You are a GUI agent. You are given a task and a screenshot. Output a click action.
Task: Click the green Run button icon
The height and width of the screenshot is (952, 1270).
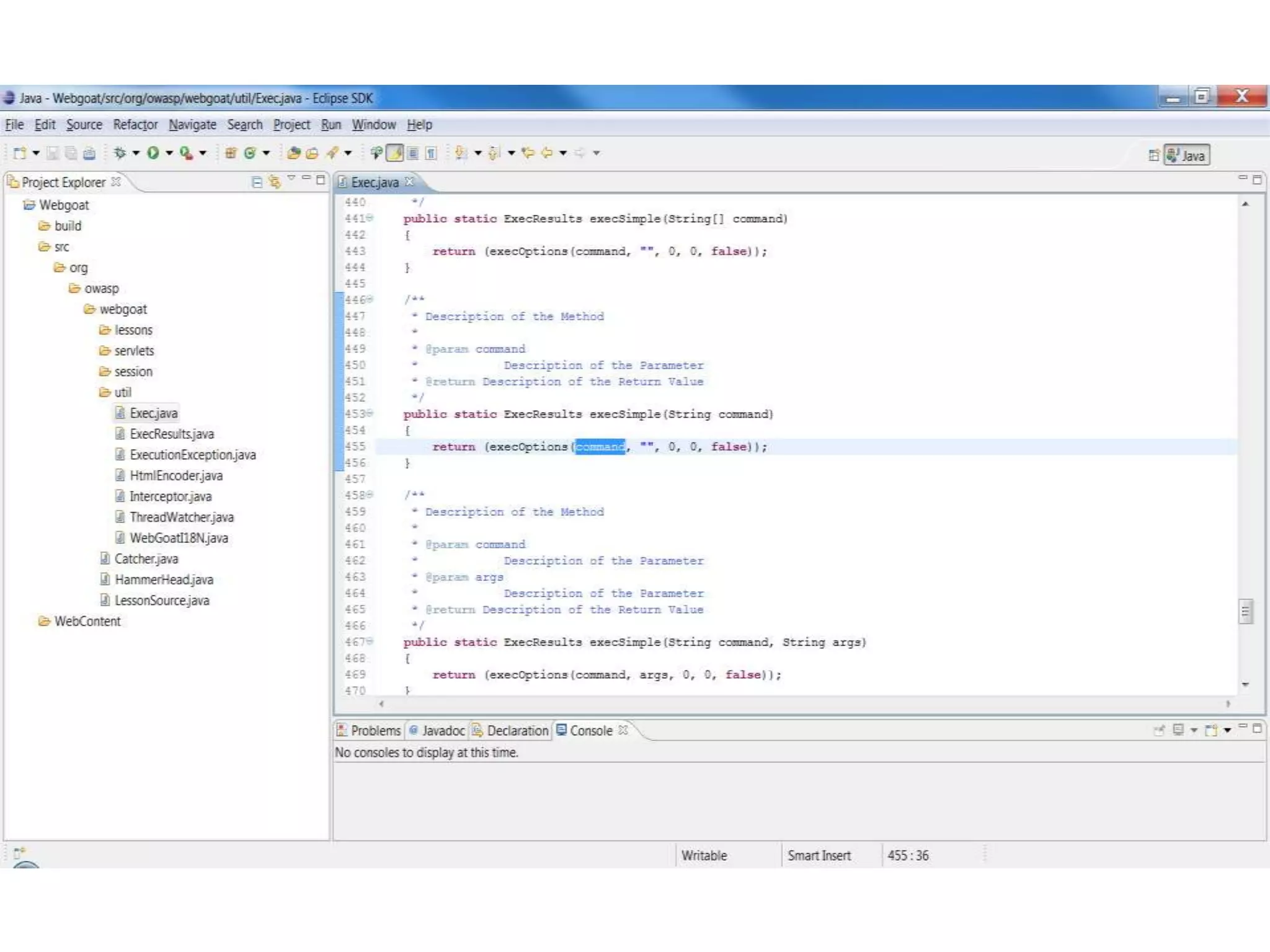(x=153, y=152)
